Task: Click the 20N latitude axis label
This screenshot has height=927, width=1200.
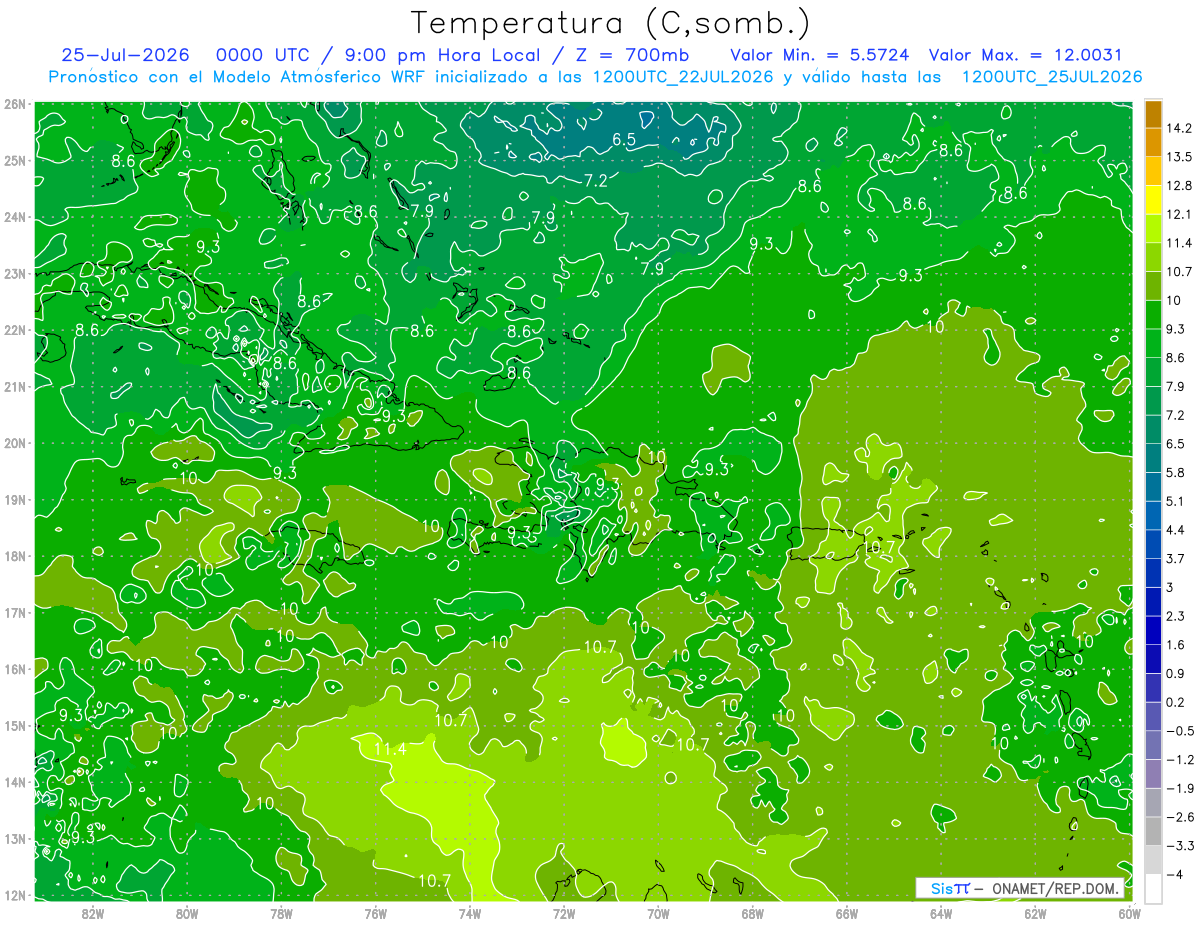Action: click(x=15, y=443)
